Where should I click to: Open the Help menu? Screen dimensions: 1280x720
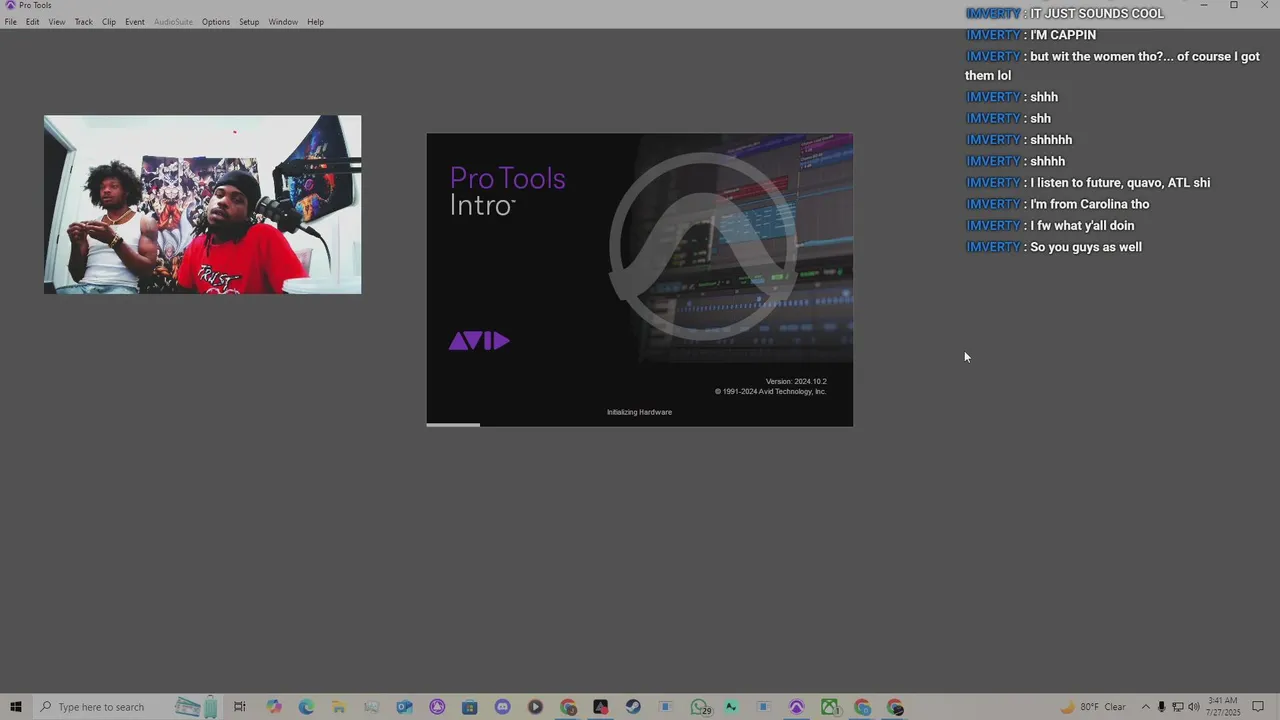pyautogui.click(x=316, y=22)
